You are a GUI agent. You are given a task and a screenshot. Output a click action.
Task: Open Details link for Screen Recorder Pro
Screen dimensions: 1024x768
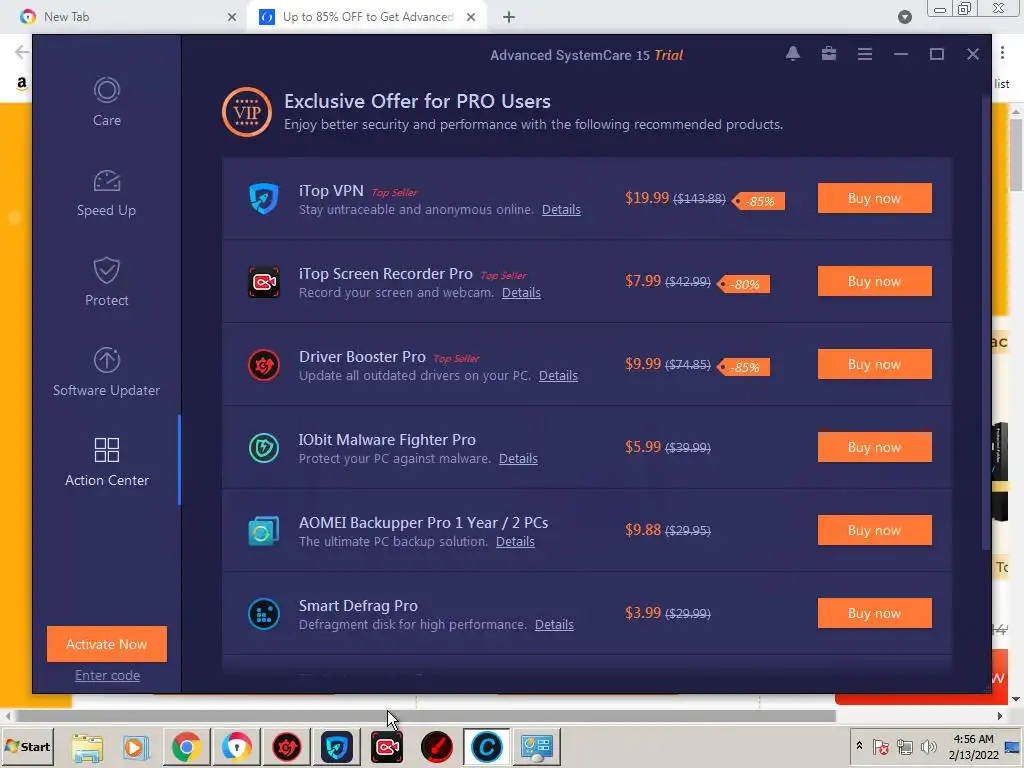coord(521,293)
